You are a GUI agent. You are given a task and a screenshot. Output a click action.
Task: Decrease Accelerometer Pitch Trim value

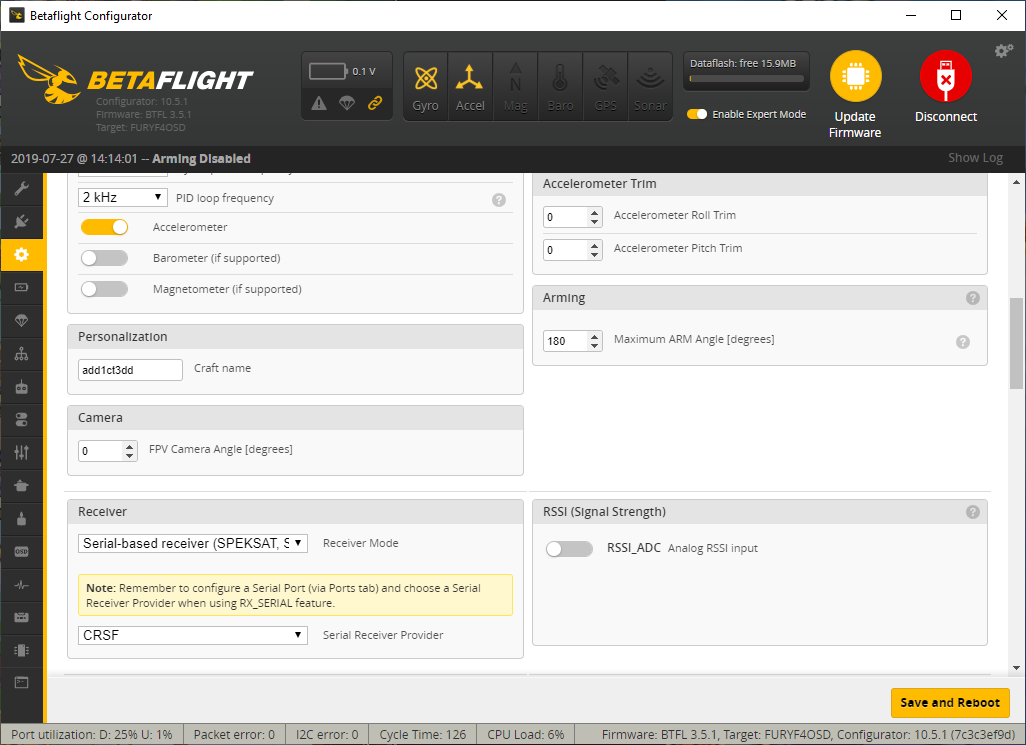[x=594, y=254]
